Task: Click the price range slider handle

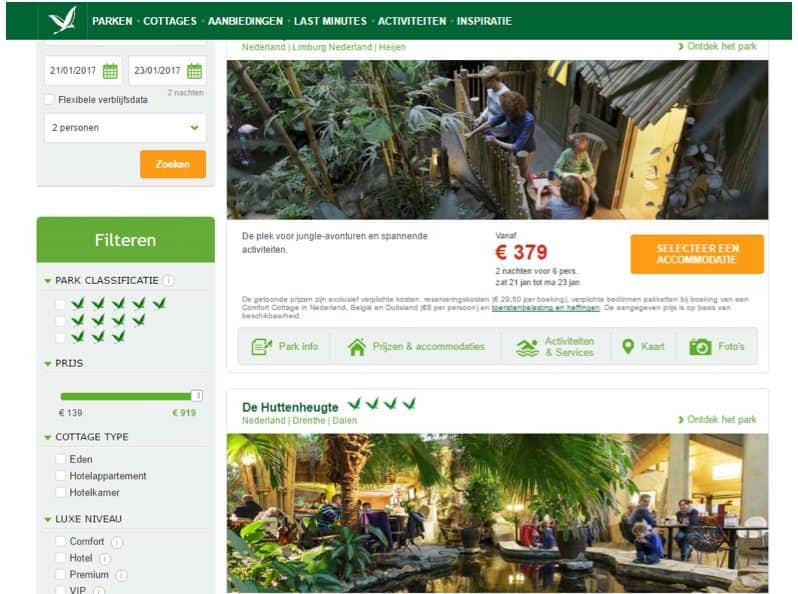Action: [x=196, y=395]
